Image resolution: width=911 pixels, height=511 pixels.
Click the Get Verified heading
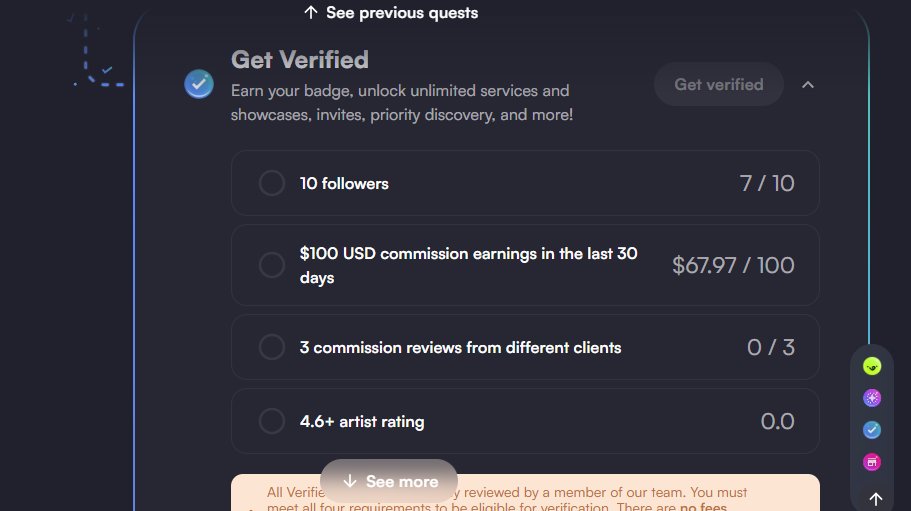(300, 60)
